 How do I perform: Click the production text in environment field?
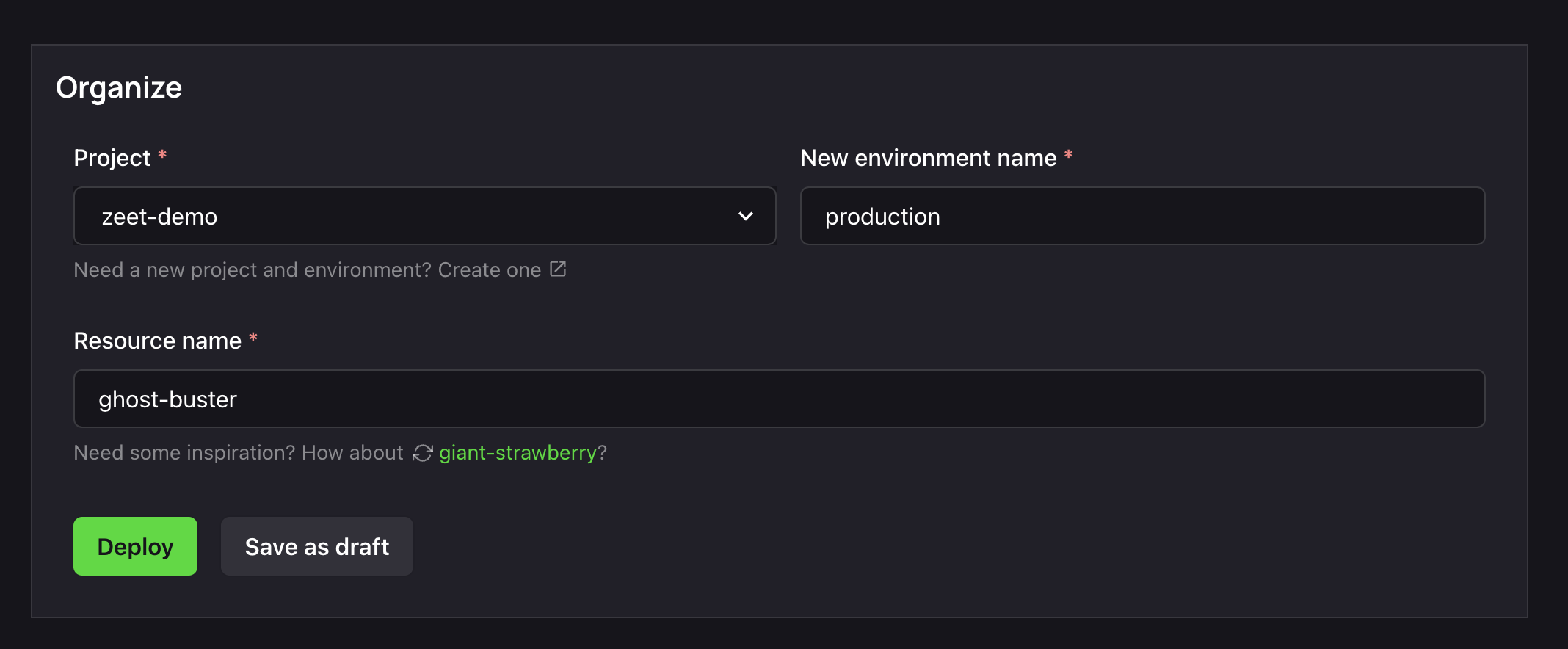pyautogui.click(x=882, y=217)
